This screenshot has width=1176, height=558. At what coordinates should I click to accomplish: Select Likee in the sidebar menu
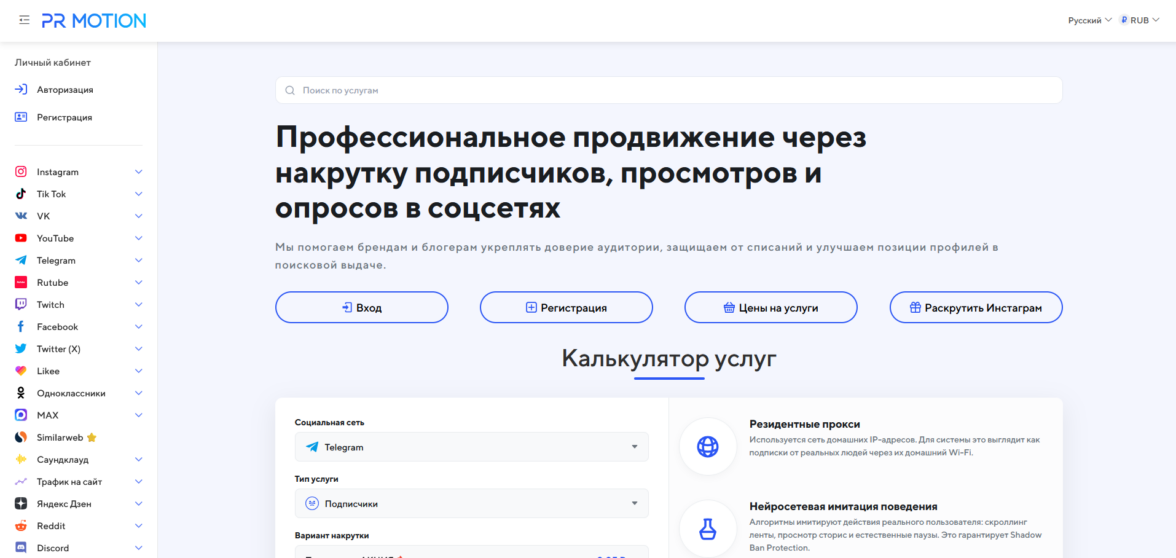click(x=48, y=371)
